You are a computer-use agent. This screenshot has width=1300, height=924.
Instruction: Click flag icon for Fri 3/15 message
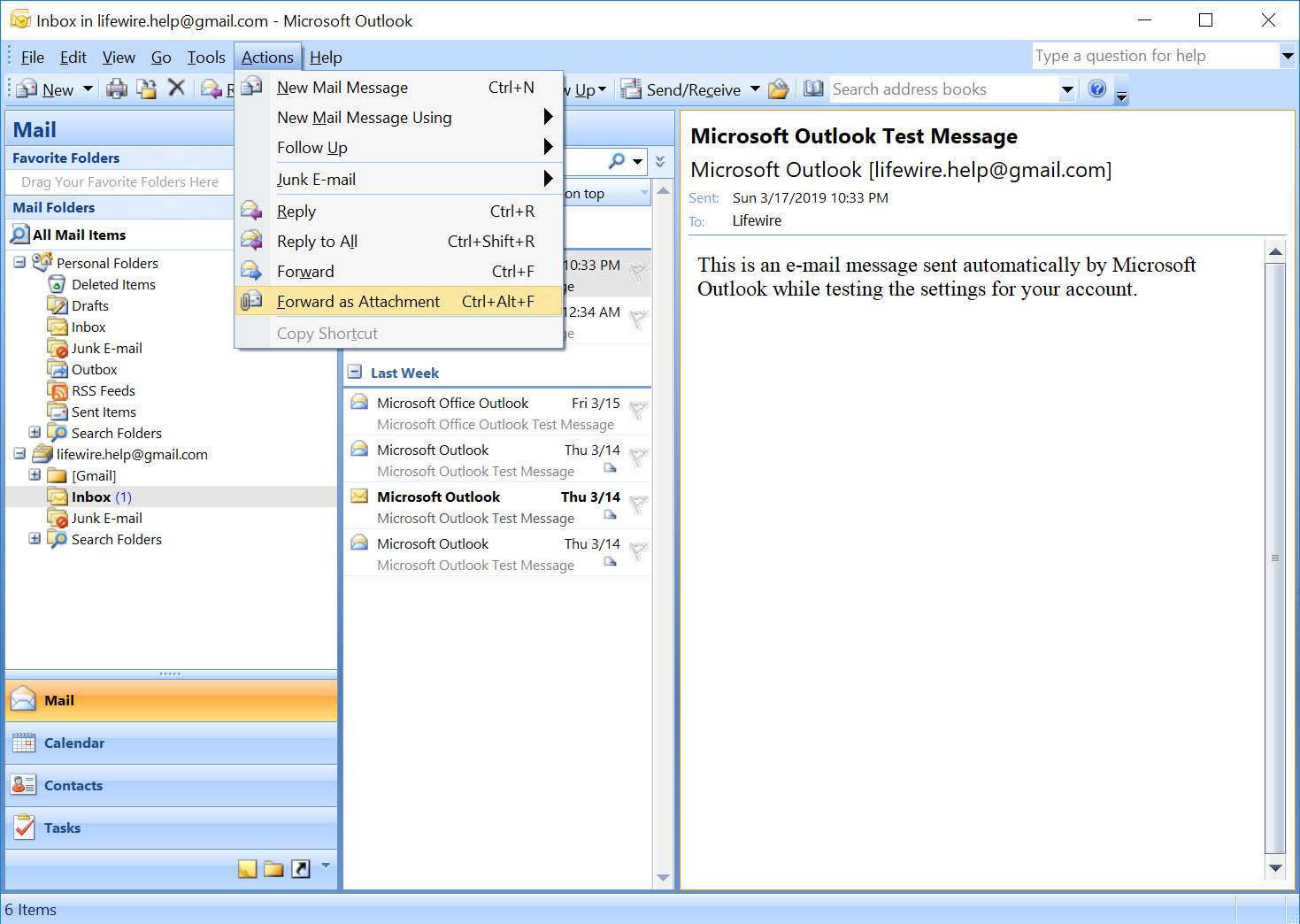coord(638,410)
